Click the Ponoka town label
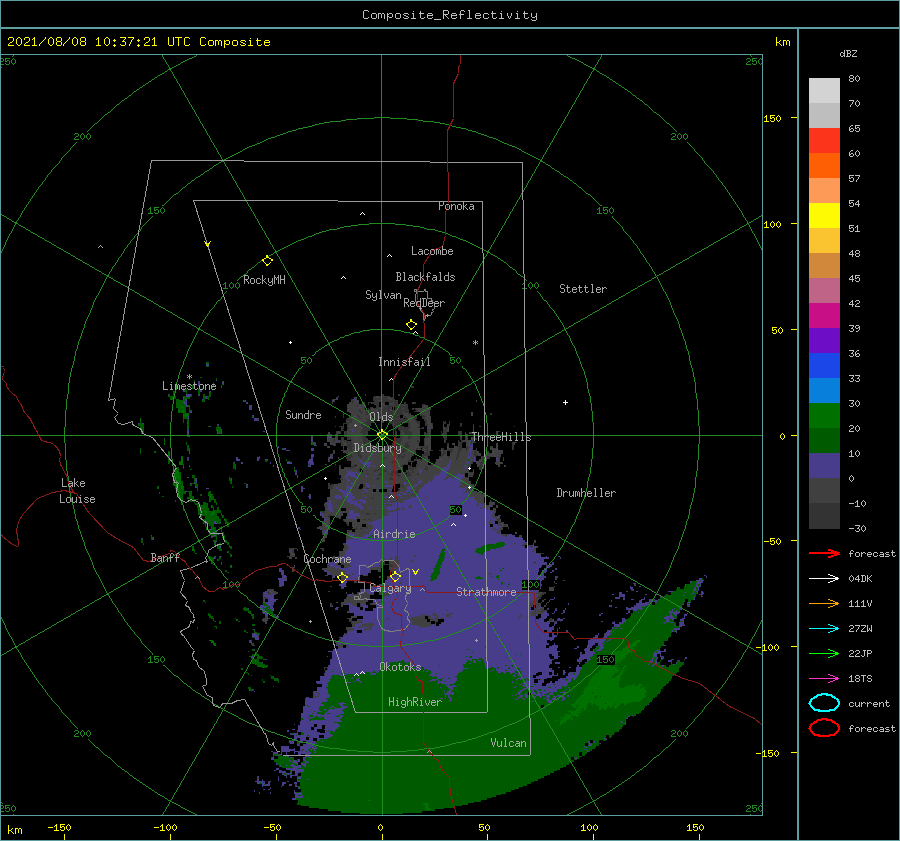Viewport: 900px width, 841px height. click(x=456, y=206)
